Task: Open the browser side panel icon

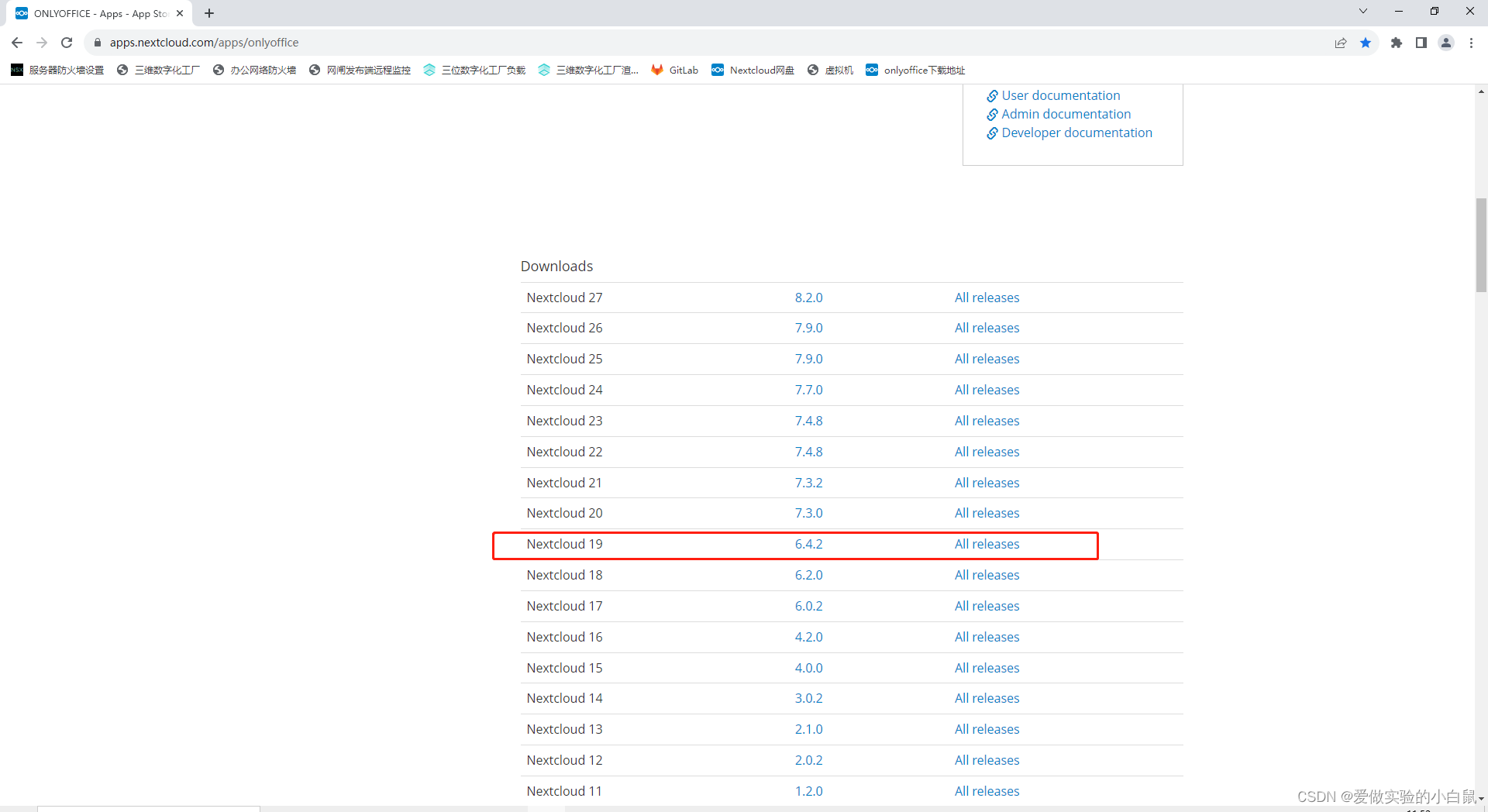Action: [x=1421, y=43]
